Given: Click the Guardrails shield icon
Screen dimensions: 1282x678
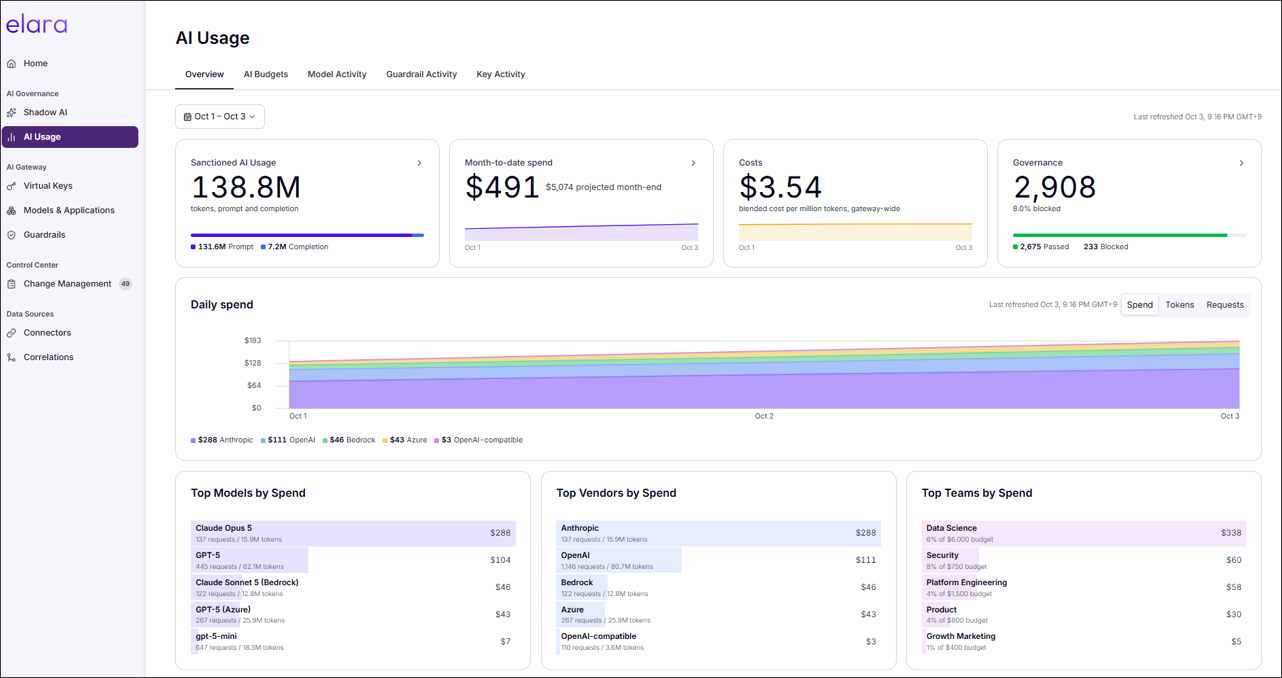Looking at the screenshot, I should pyautogui.click(x=12, y=235).
